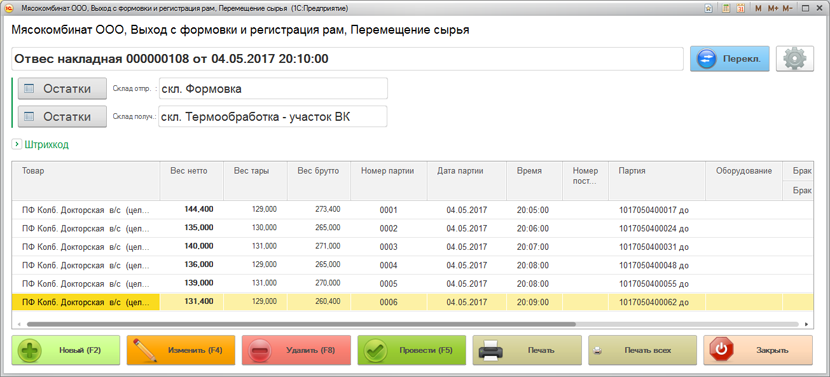Click the favorites star icon in title bar

coord(708,8)
